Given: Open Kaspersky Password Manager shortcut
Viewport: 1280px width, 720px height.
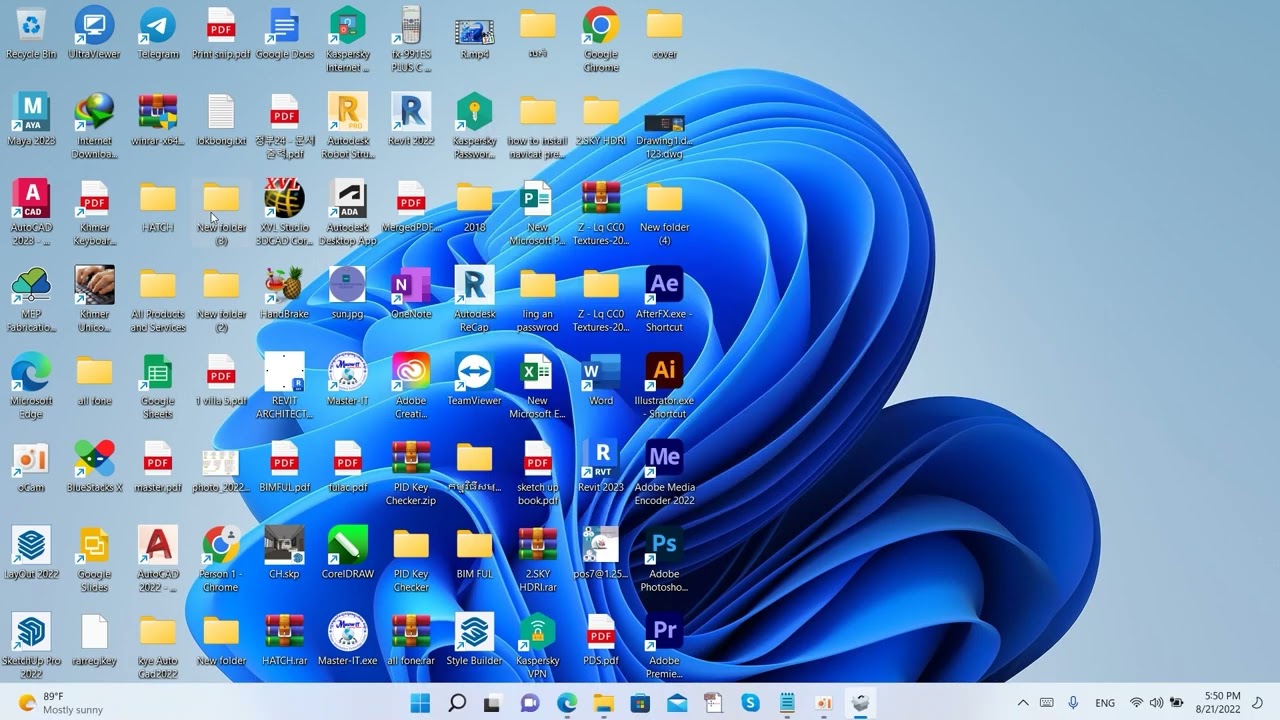Looking at the screenshot, I should pyautogui.click(x=474, y=127).
